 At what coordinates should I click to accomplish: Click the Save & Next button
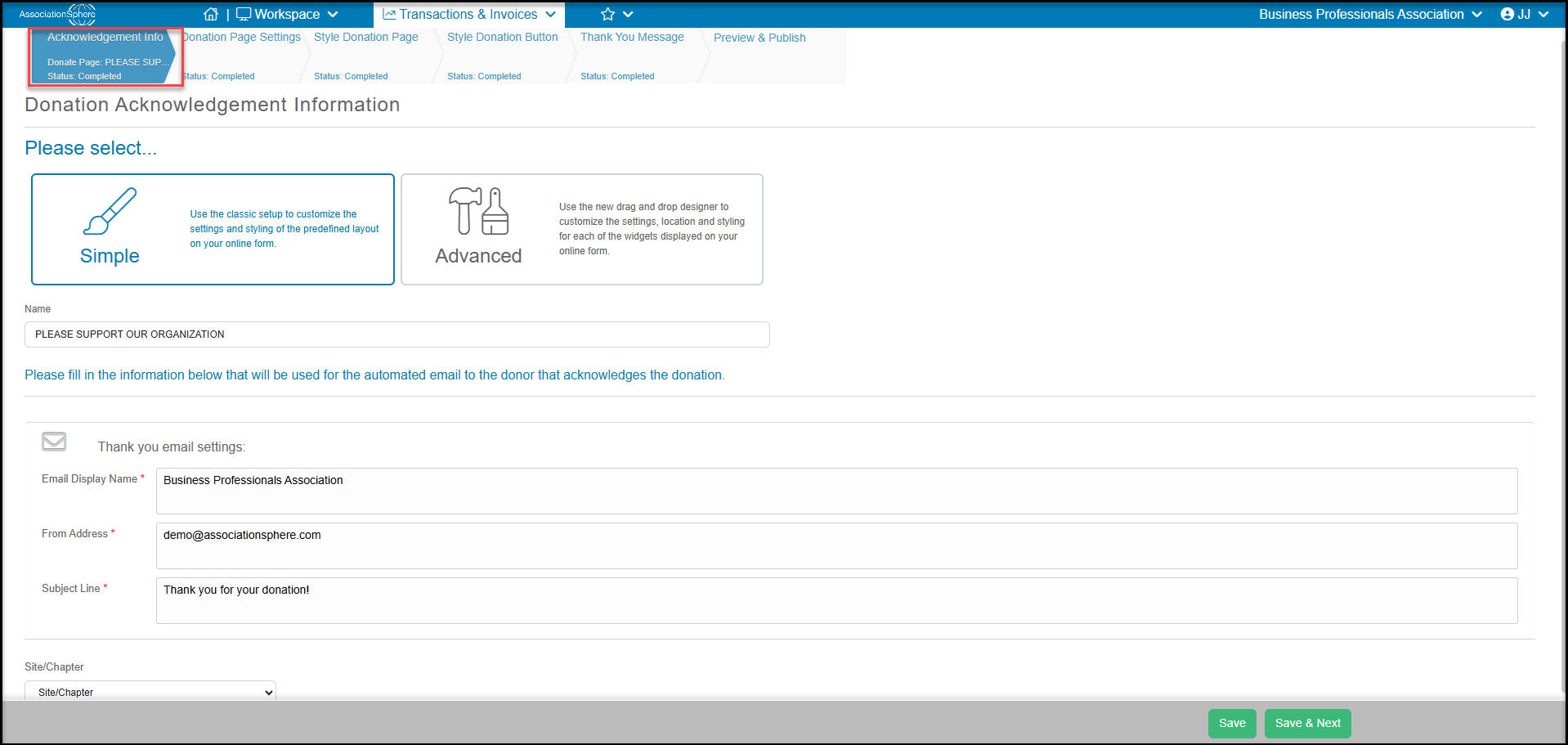click(1308, 723)
